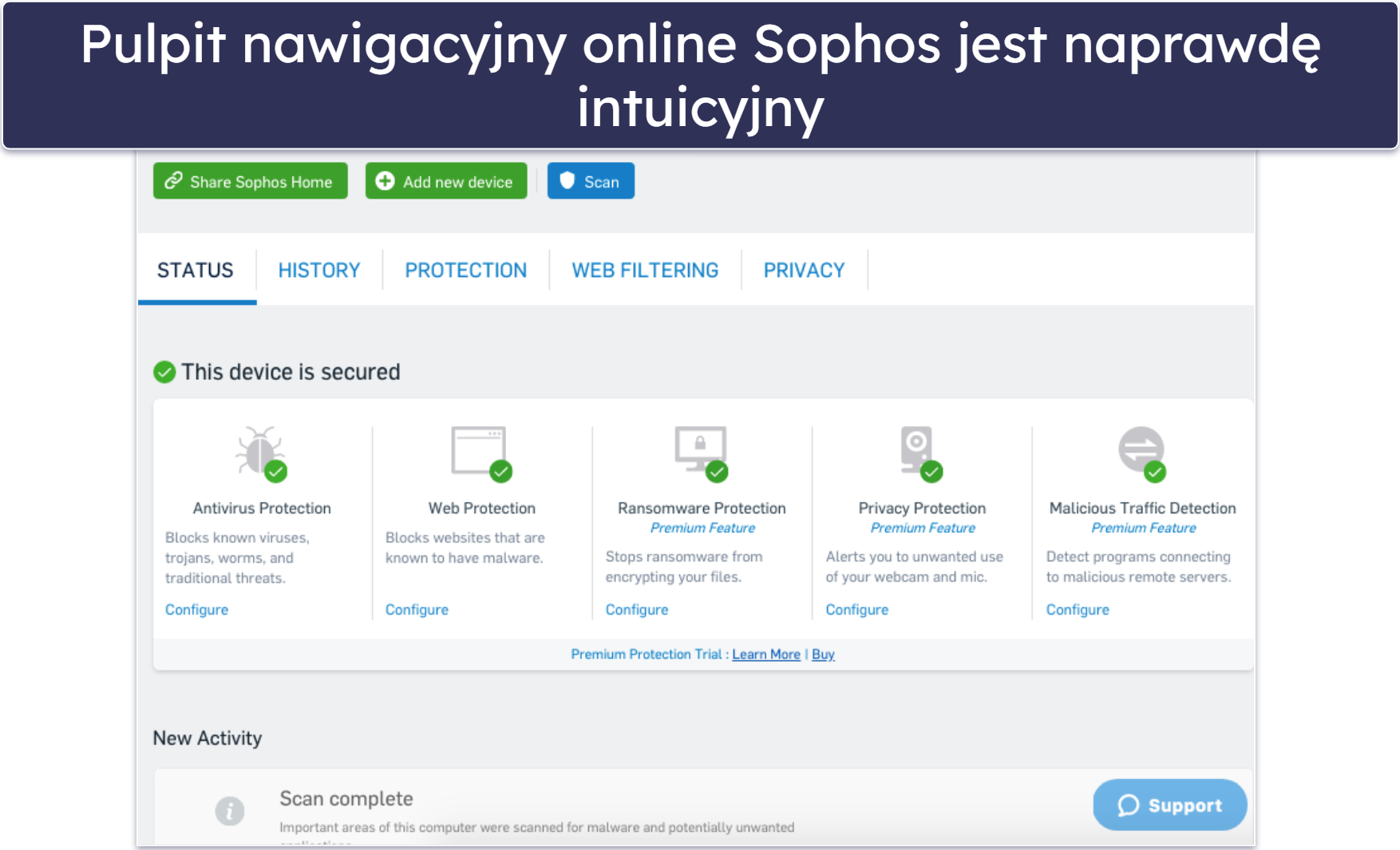Screen dimensions: 1400x850
Task: Switch to the HISTORY tab
Action: click(x=319, y=271)
